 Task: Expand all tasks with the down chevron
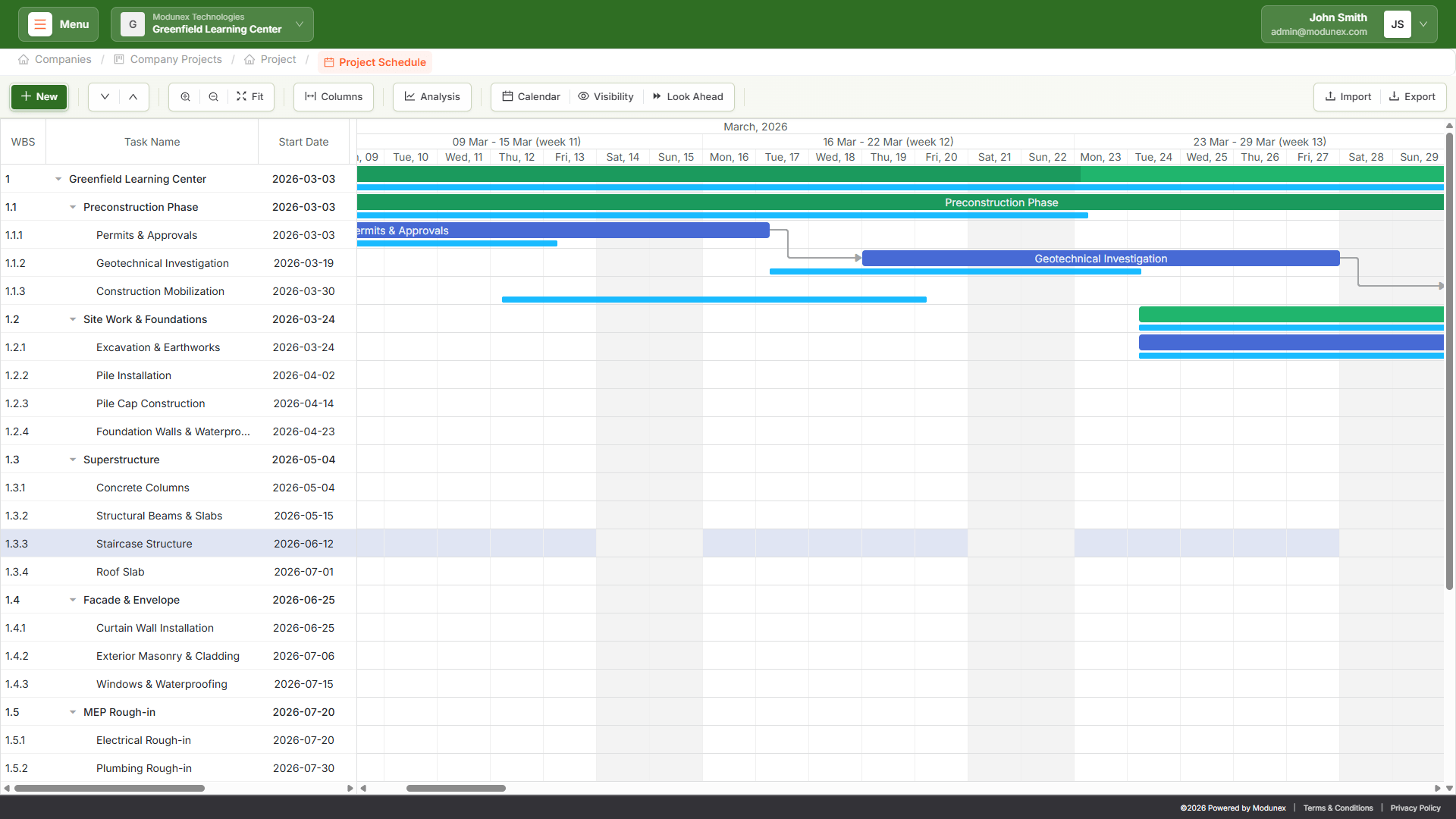105,96
